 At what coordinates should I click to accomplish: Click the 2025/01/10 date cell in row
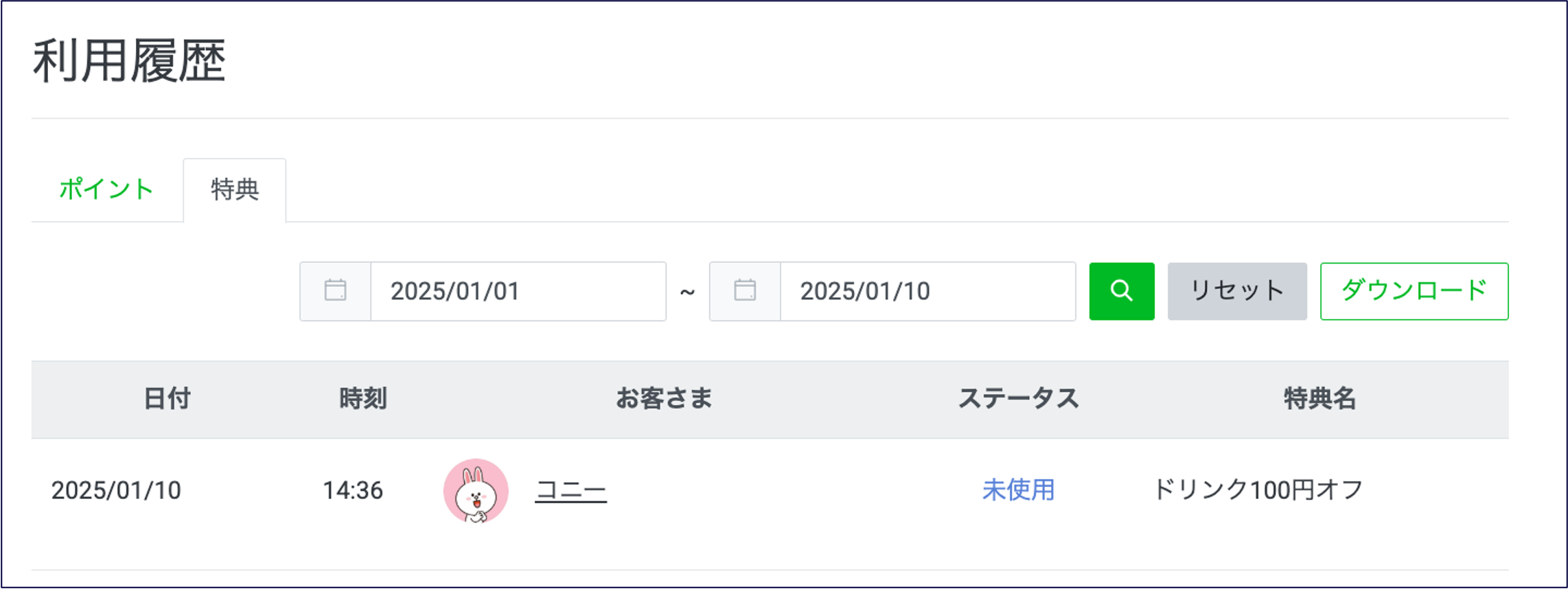tap(116, 490)
